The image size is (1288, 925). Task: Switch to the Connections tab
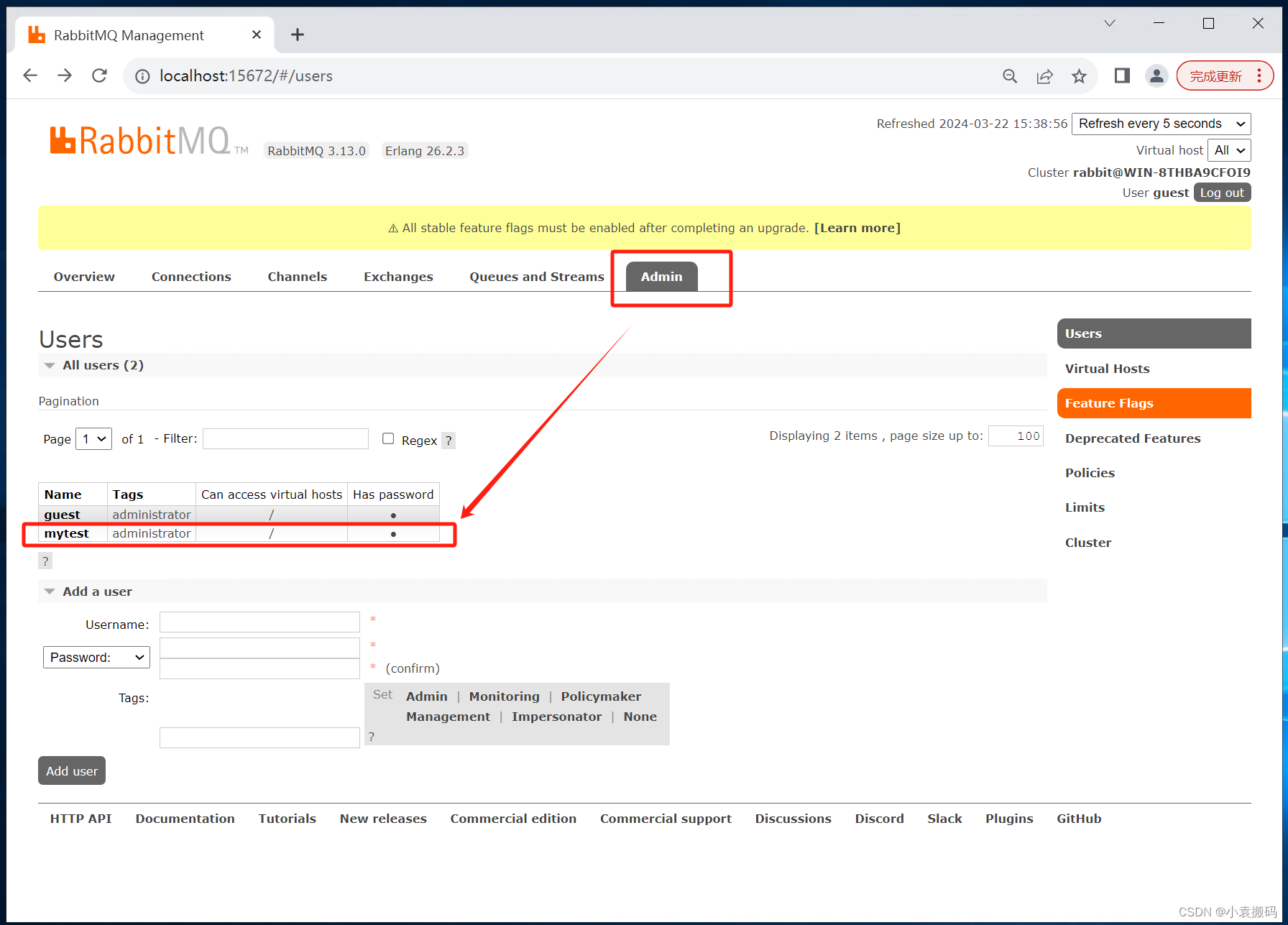191,277
